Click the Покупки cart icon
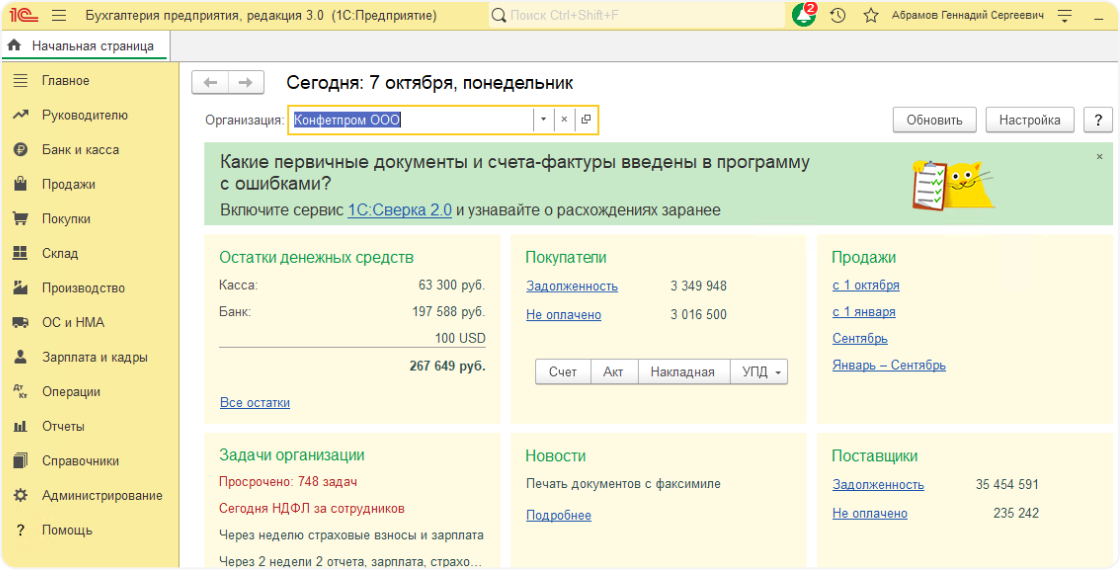 pos(21,219)
